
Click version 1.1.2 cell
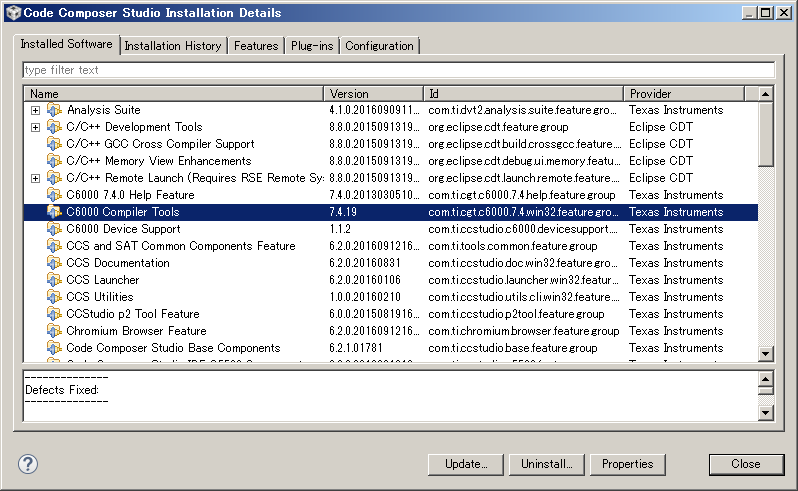tap(340, 229)
